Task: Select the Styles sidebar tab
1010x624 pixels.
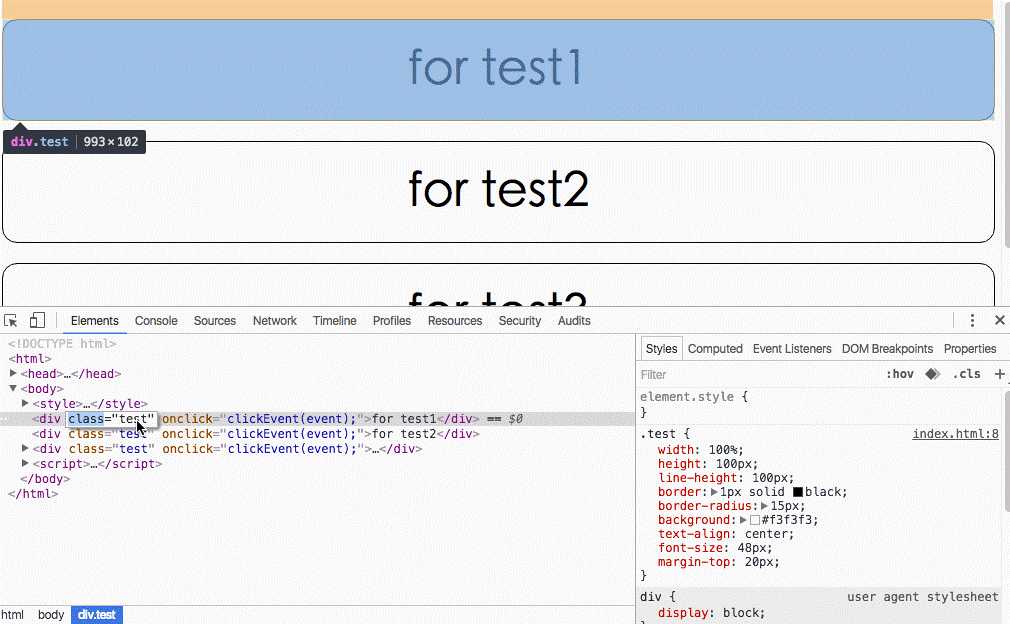Action: (662, 348)
